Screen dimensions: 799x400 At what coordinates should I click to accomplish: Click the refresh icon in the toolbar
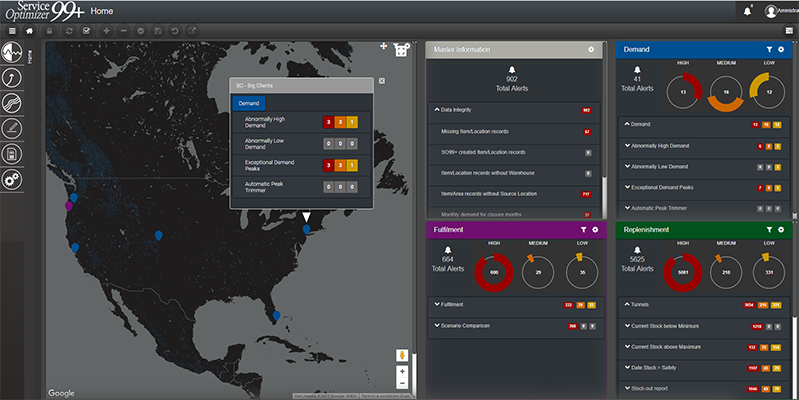tap(68, 31)
